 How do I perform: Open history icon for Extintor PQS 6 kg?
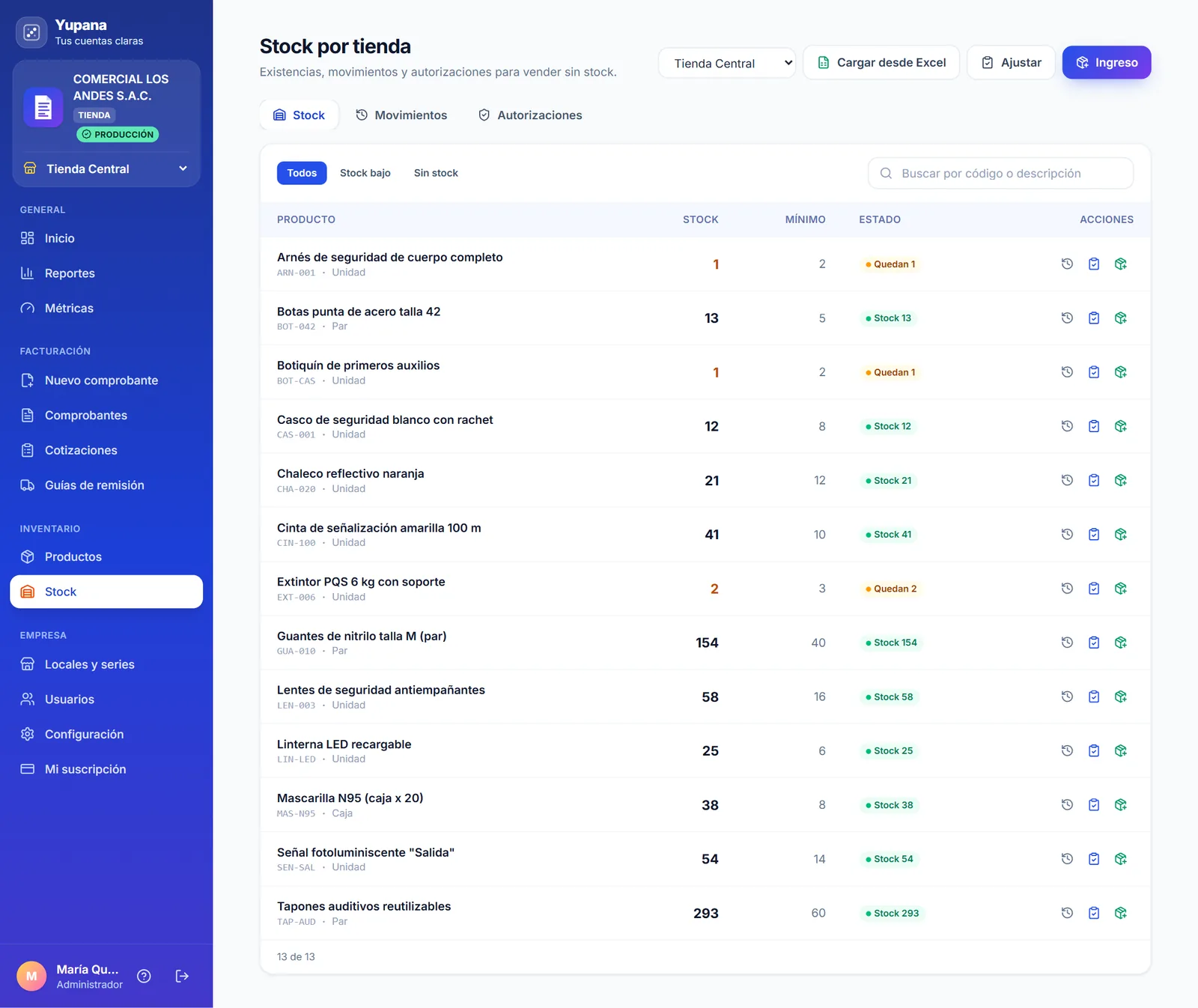[1067, 589]
